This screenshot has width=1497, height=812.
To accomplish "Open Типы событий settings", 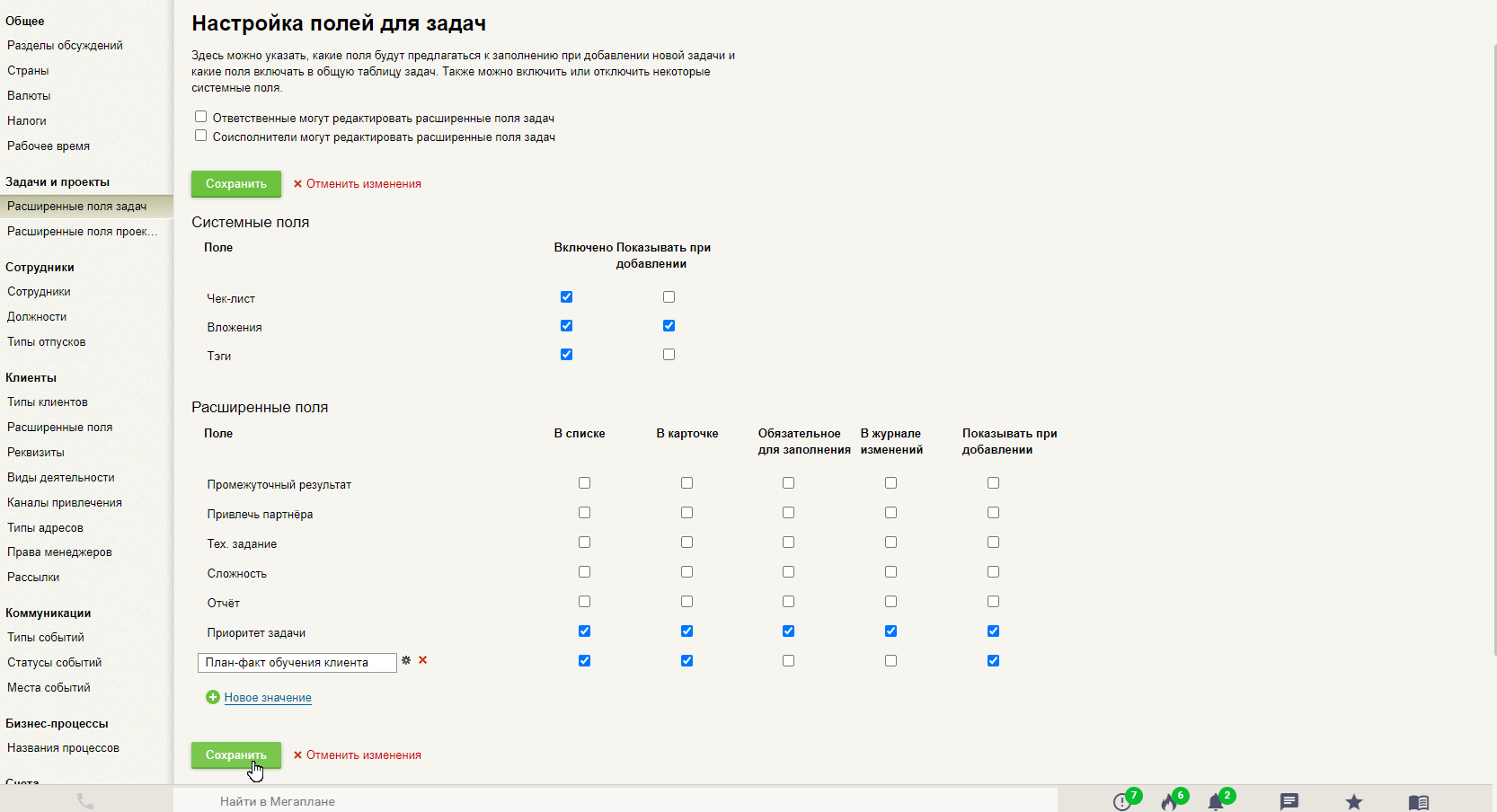I will (46, 637).
